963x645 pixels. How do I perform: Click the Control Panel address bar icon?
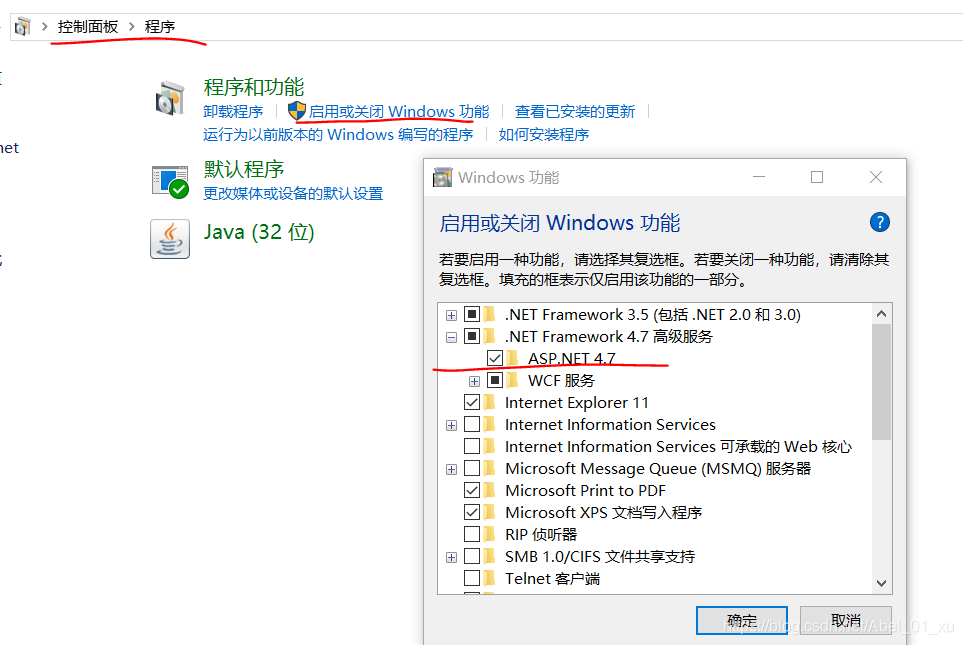(23, 26)
